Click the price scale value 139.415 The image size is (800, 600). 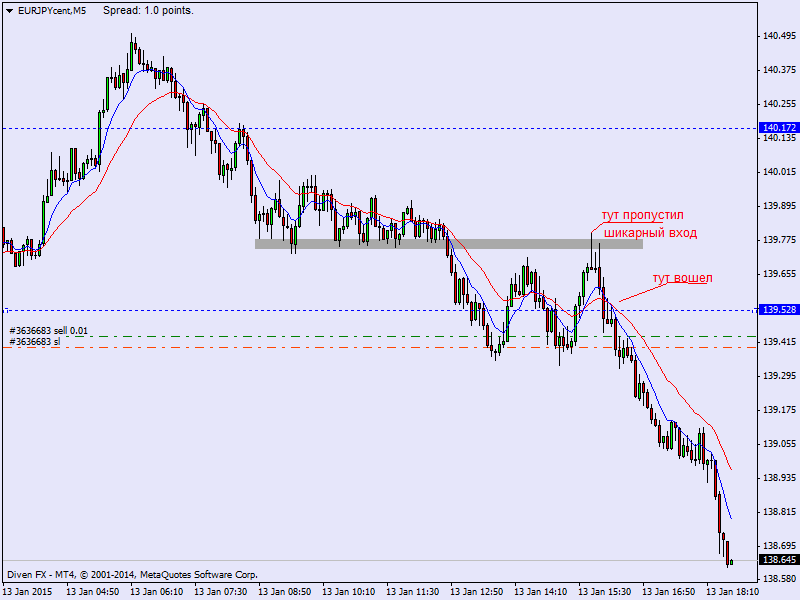[x=779, y=342]
